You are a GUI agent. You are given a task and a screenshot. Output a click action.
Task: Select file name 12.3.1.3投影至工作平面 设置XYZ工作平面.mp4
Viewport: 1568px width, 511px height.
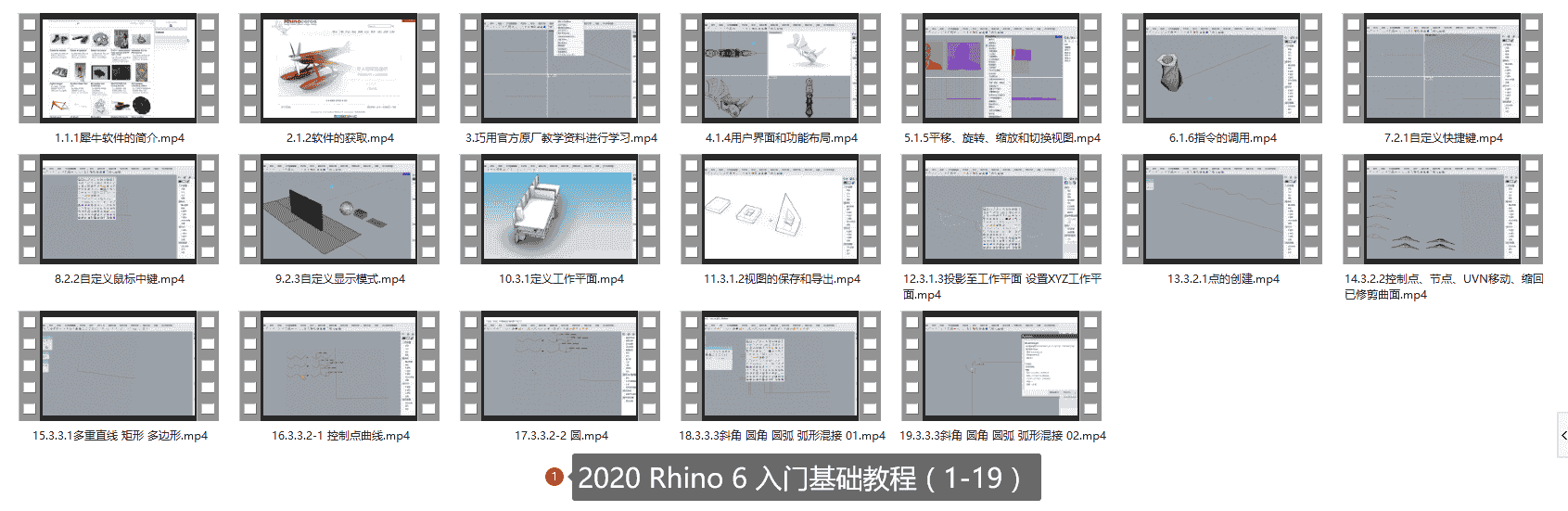pyautogui.click(x=1002, y=287)
